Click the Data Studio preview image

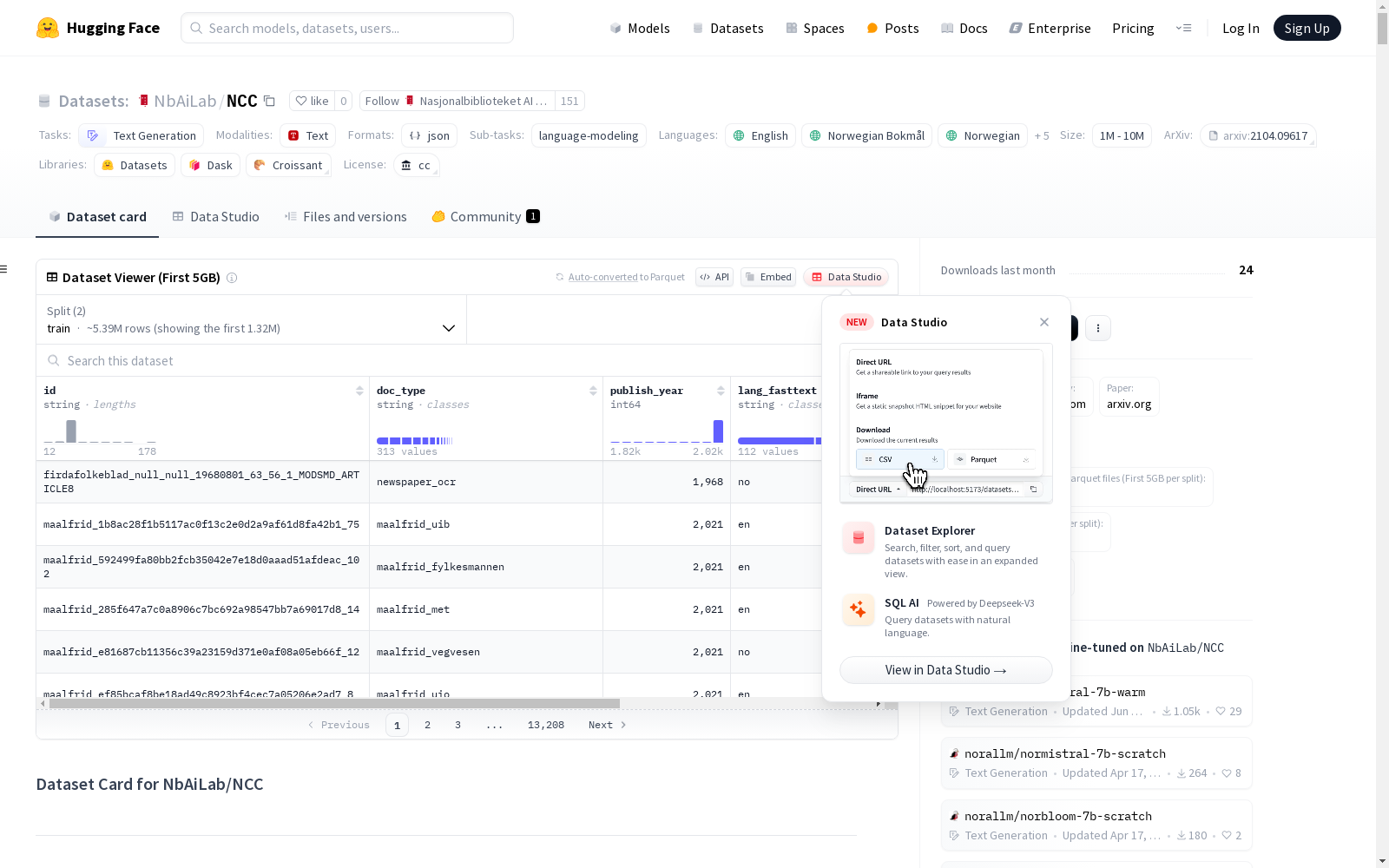click(x=946, y=423)
